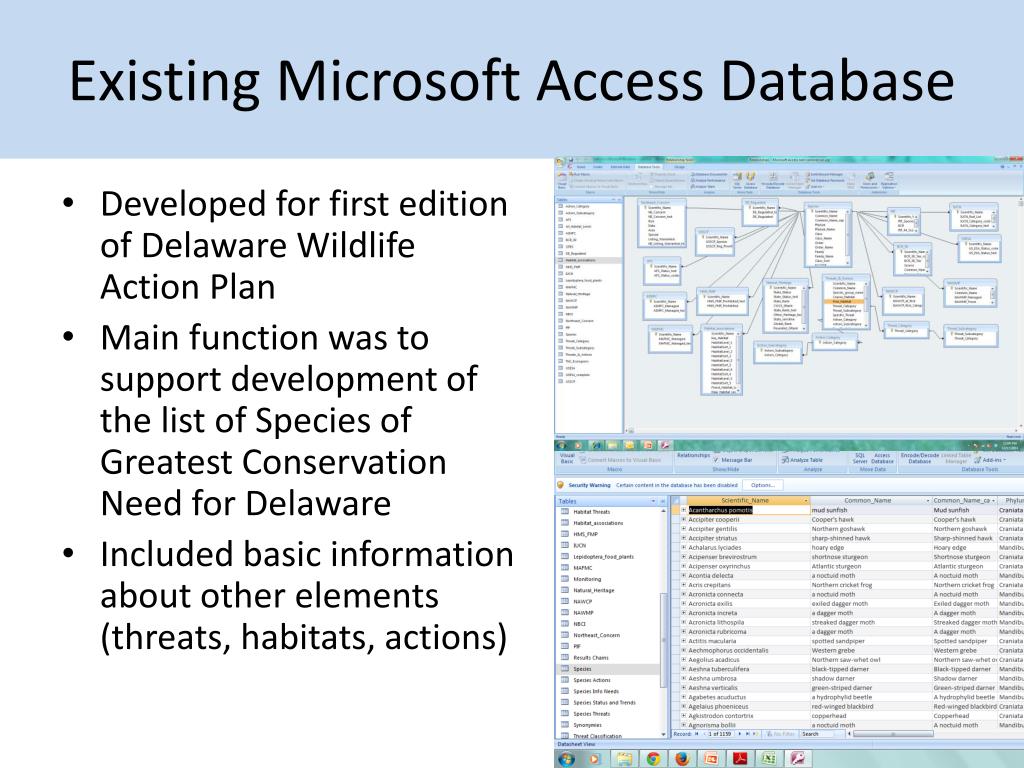Launch Windows Media Player from taskbar

(594, 759)
